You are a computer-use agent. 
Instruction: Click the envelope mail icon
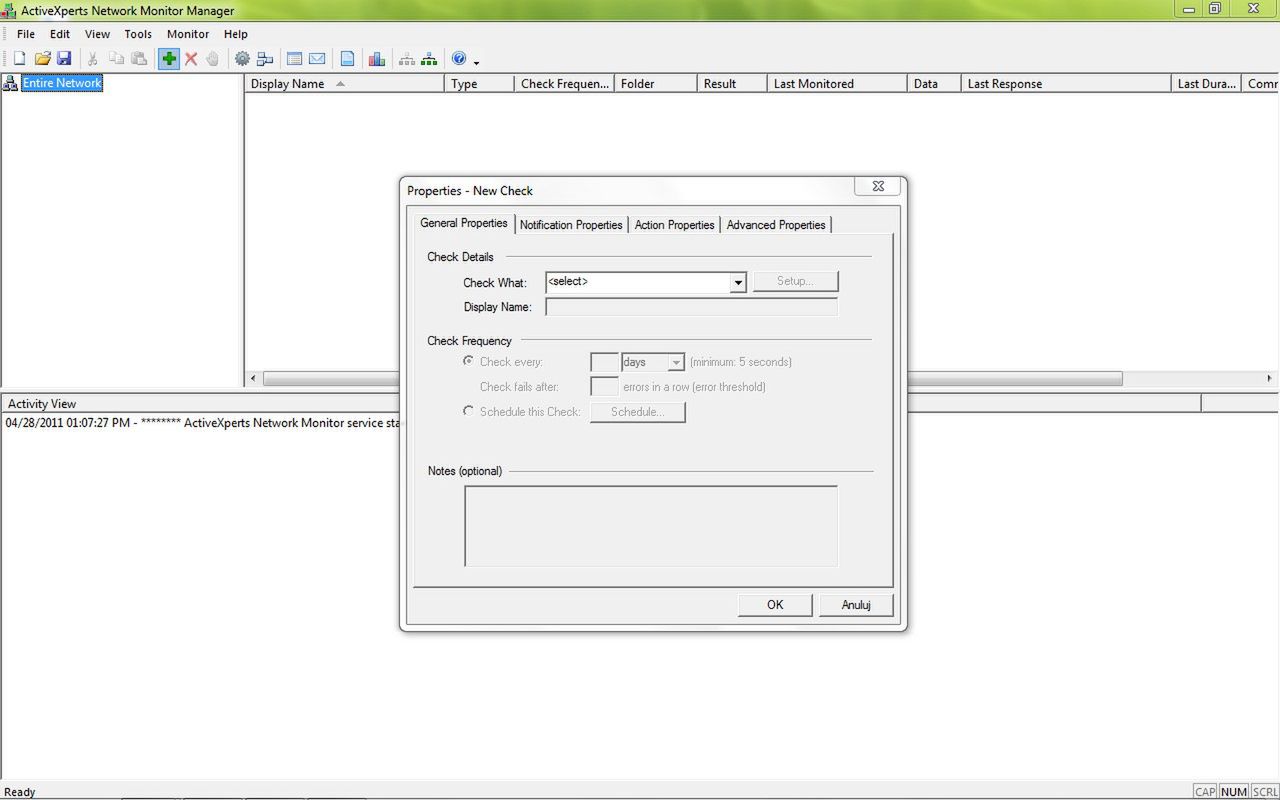click(317, 59)
